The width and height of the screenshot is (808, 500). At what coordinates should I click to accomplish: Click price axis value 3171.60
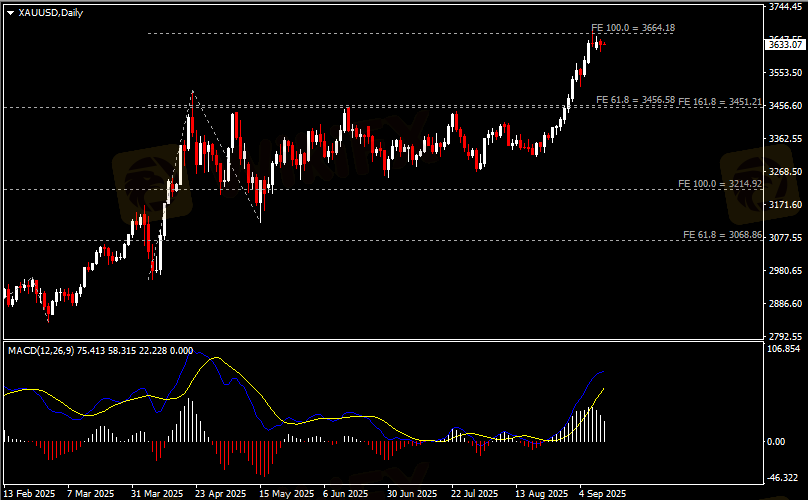(x=785, y=205)
